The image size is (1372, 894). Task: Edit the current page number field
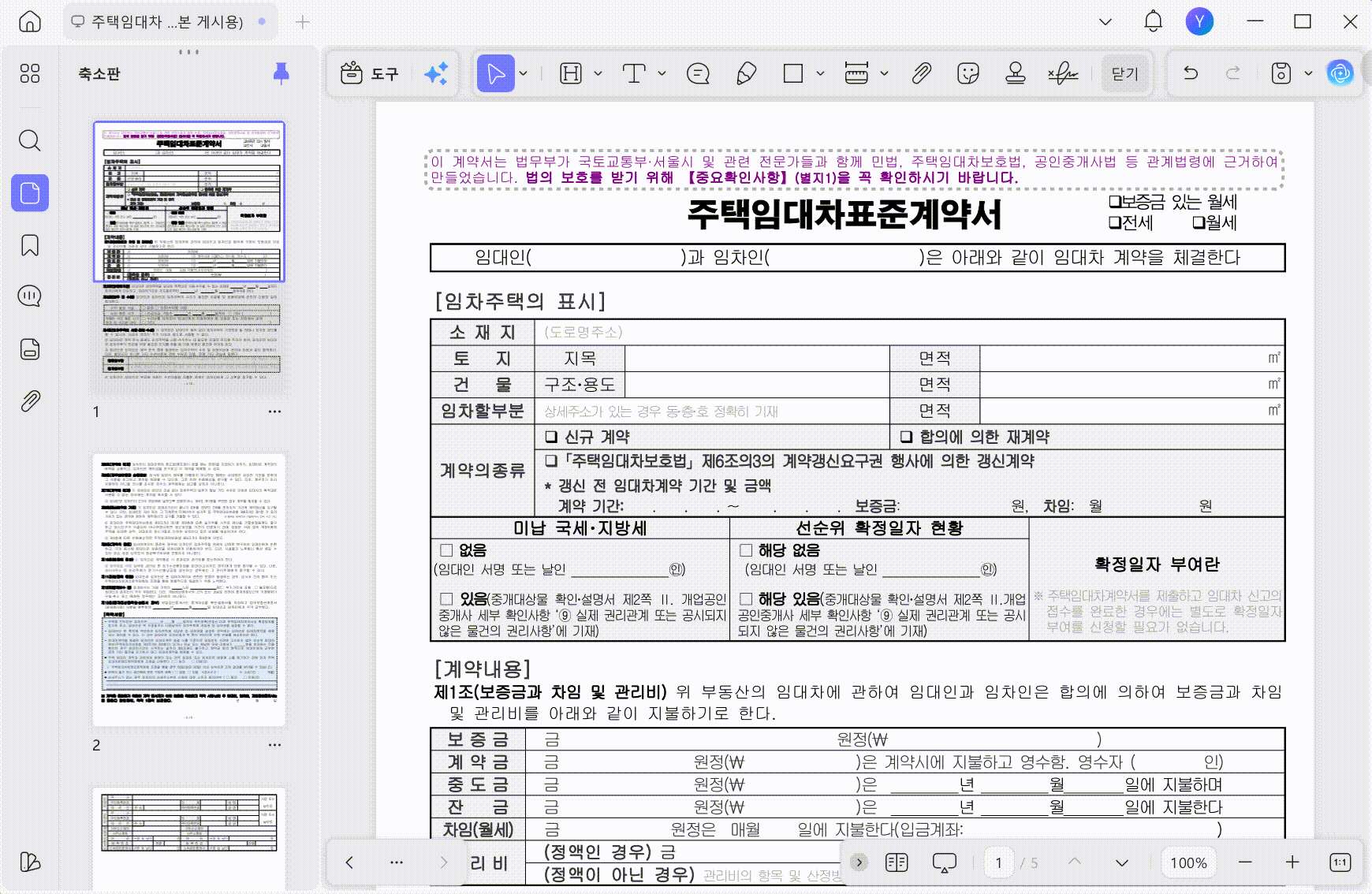999,862
